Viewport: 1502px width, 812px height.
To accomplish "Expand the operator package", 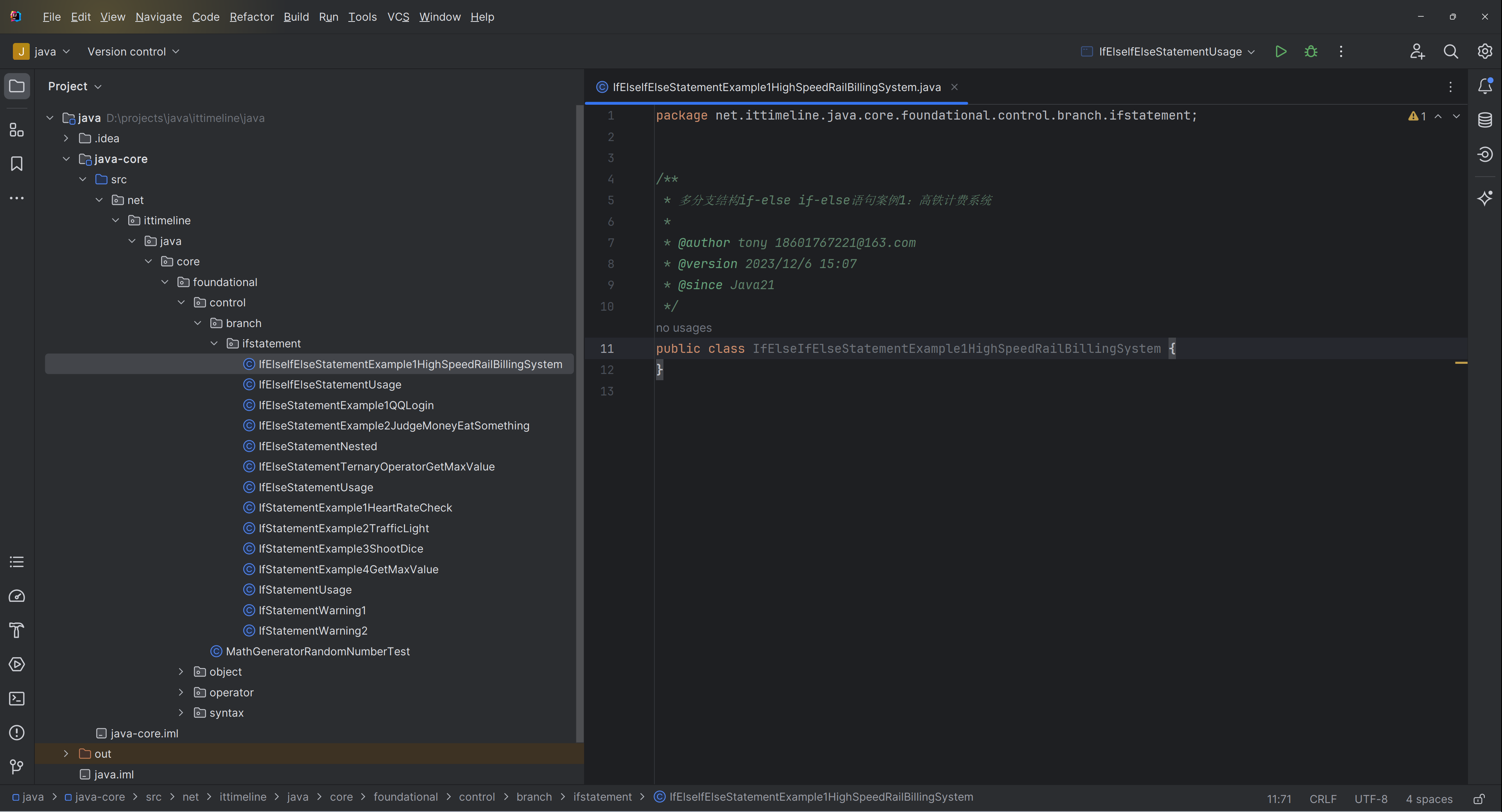I will pos(181,692).
